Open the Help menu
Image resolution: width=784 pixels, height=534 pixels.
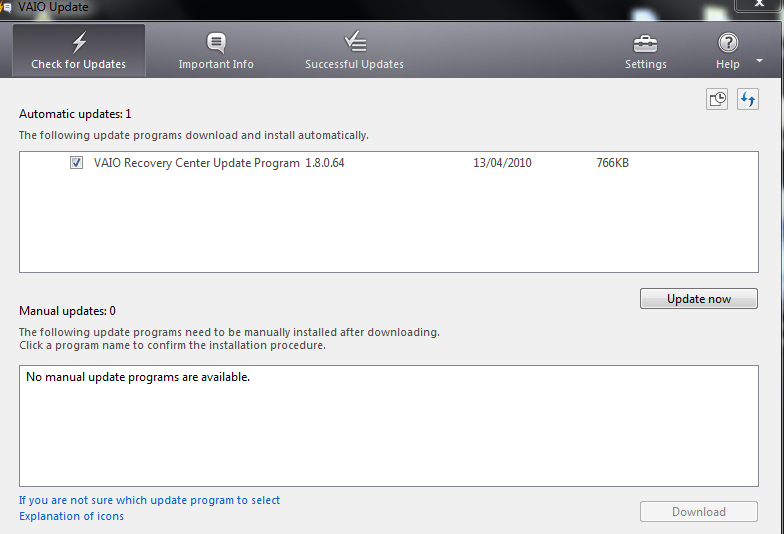click(728, 52)
